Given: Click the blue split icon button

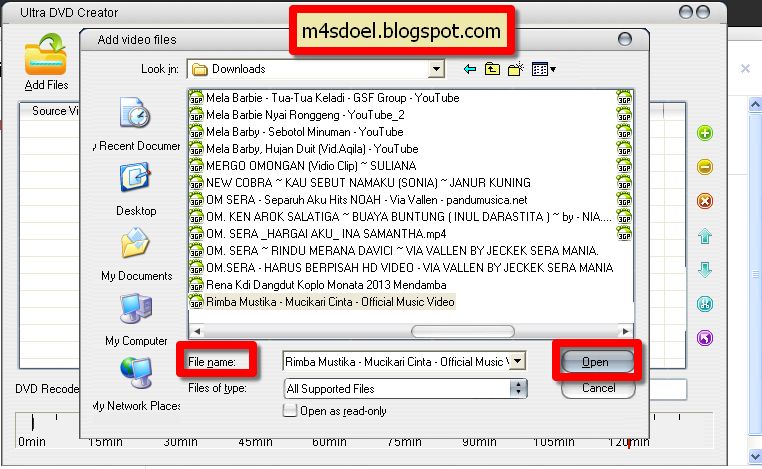Looking at the screenshot, I should (705, 304).
